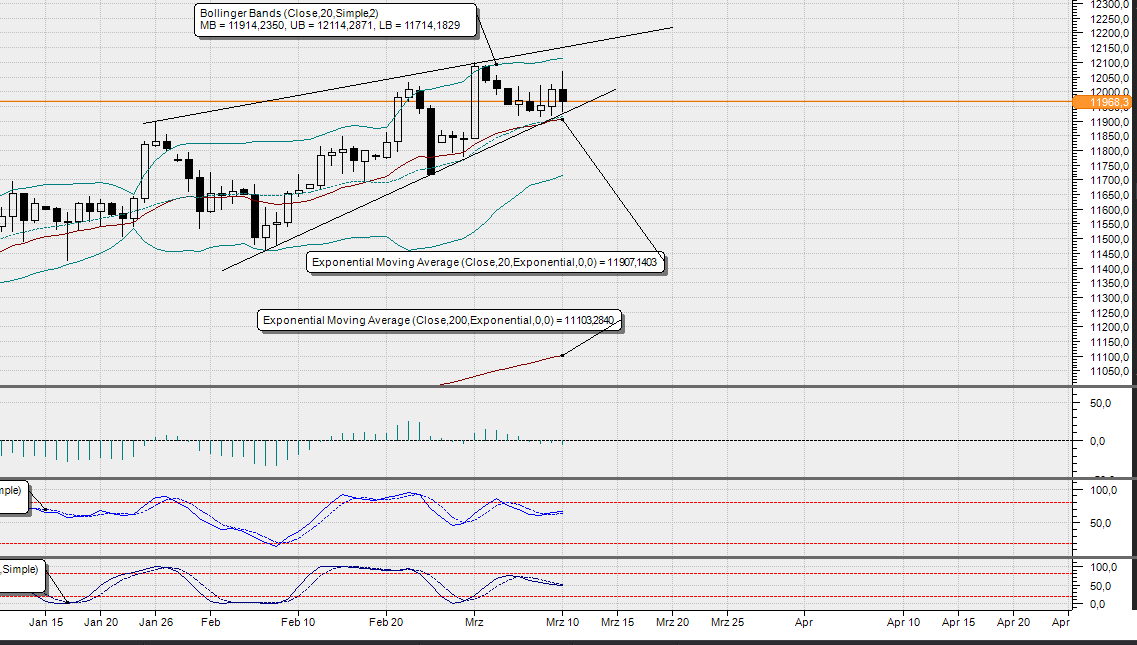Click the 11200,0 price axis label

click(x=1109, y=327)
